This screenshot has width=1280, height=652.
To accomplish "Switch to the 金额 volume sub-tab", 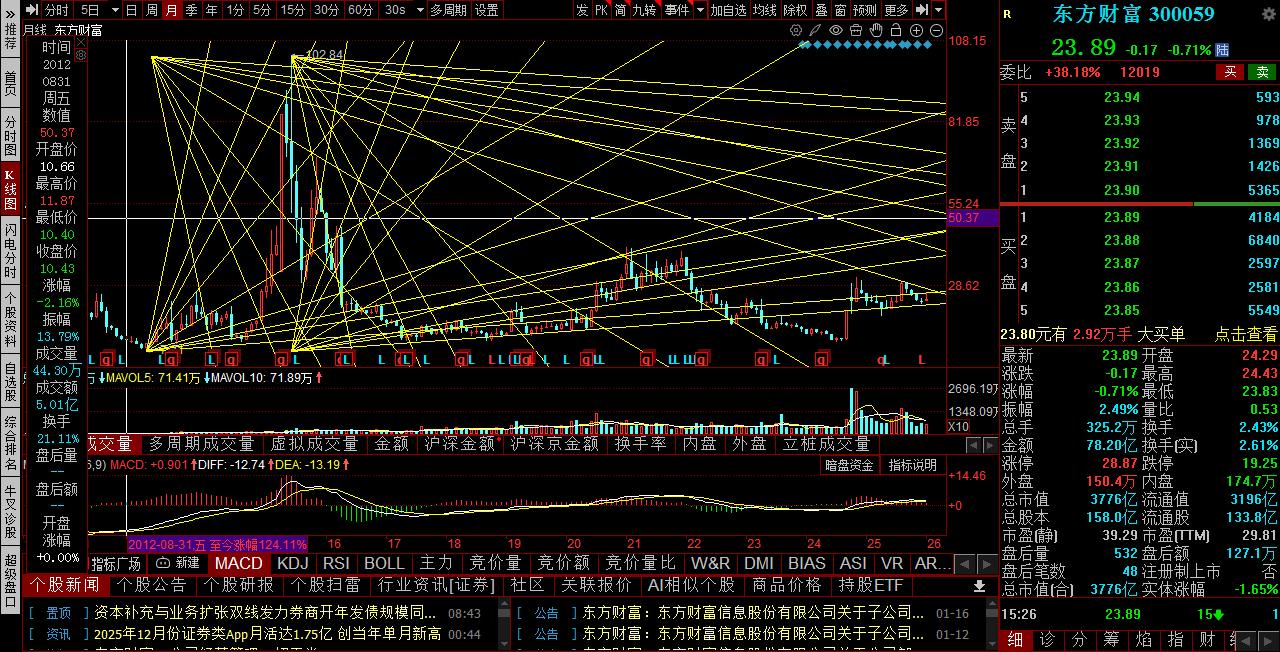I will (391, 444).
